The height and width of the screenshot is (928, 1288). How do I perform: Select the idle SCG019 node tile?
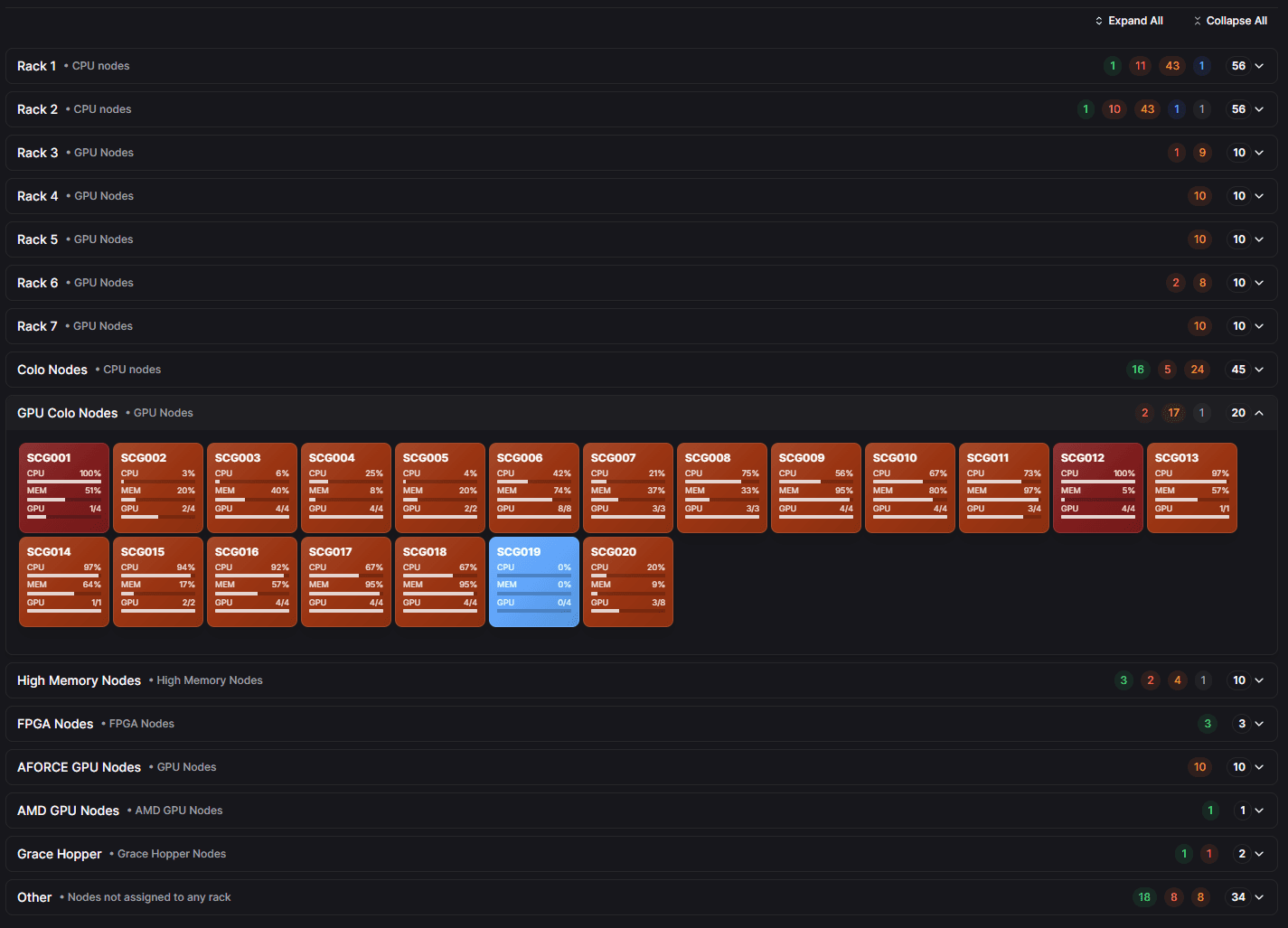533,581
